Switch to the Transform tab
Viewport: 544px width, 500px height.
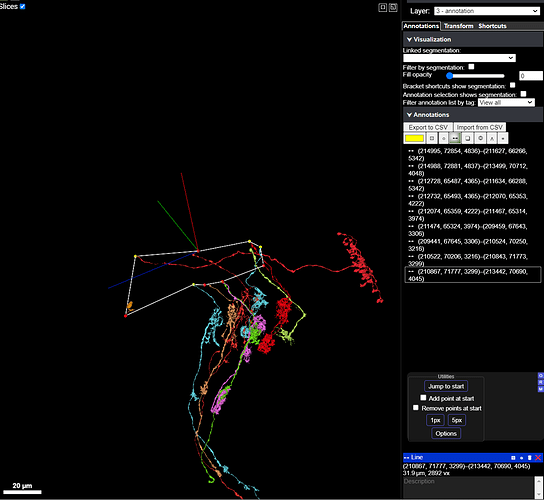pos(458,26)
